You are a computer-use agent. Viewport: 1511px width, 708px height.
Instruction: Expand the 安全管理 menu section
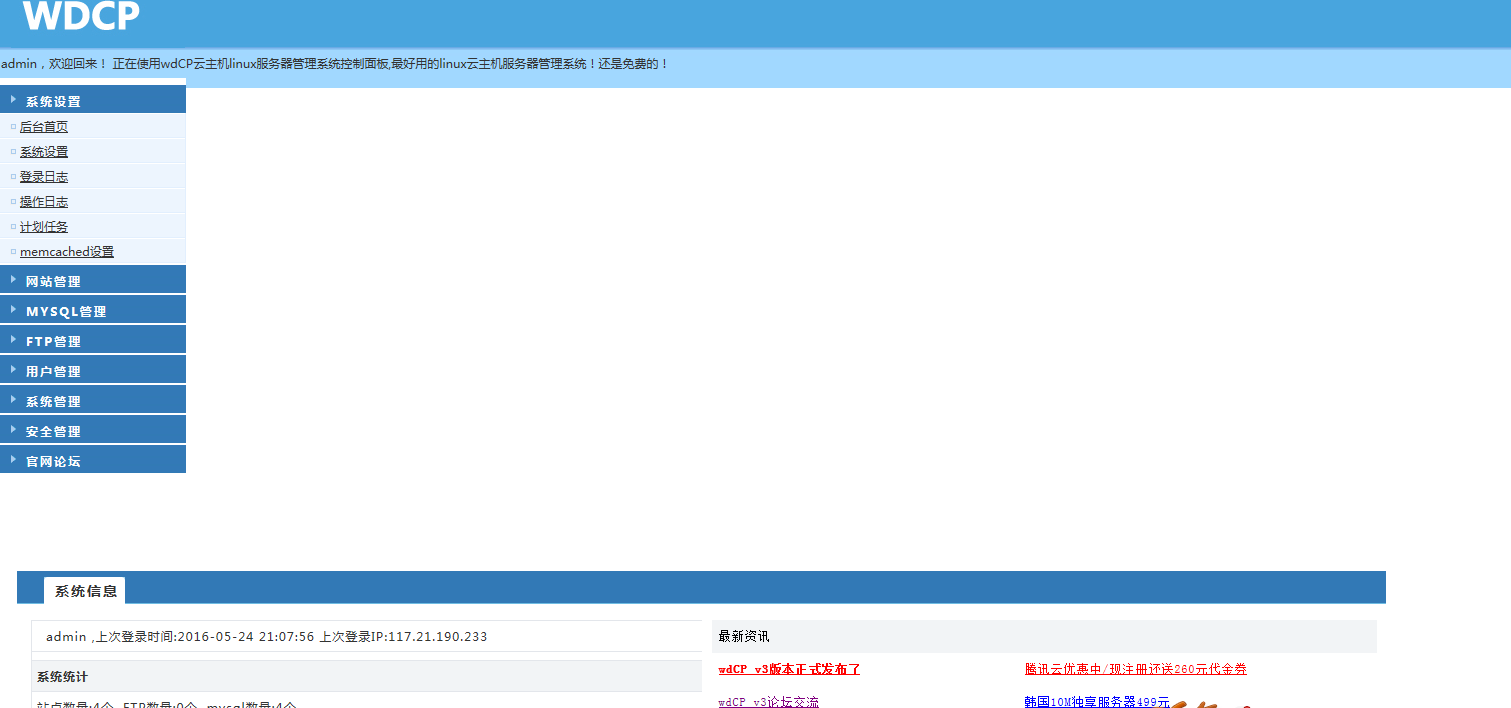pyautogui.click(x=93, y=431)
